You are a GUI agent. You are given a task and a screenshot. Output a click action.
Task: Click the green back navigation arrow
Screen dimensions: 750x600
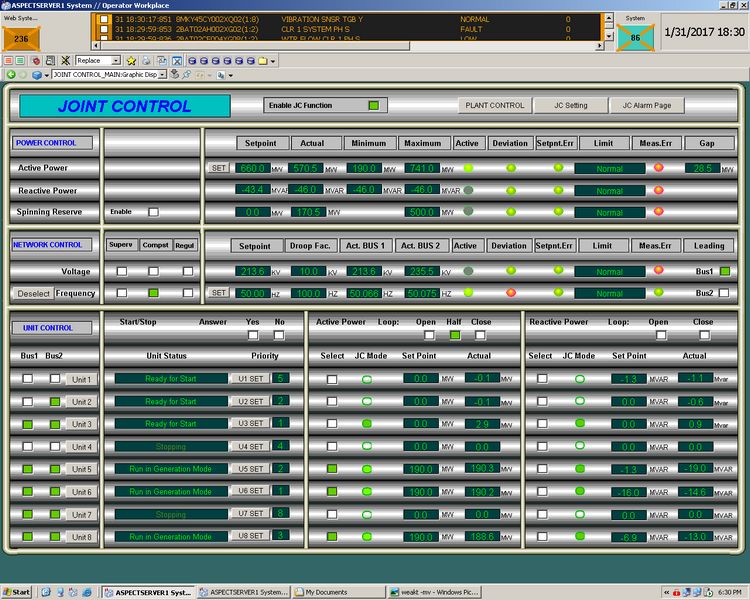11,75
